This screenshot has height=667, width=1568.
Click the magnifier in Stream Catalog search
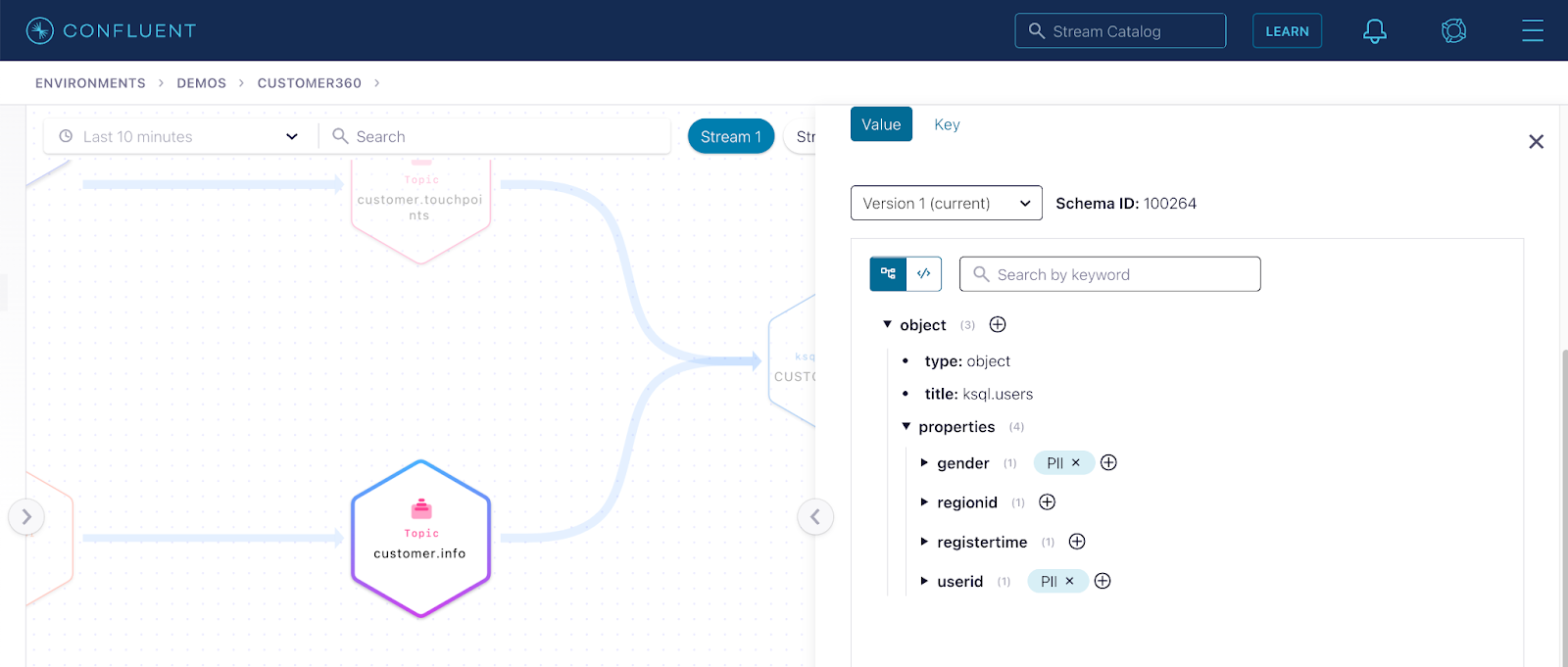click(x=1036, y=30)
